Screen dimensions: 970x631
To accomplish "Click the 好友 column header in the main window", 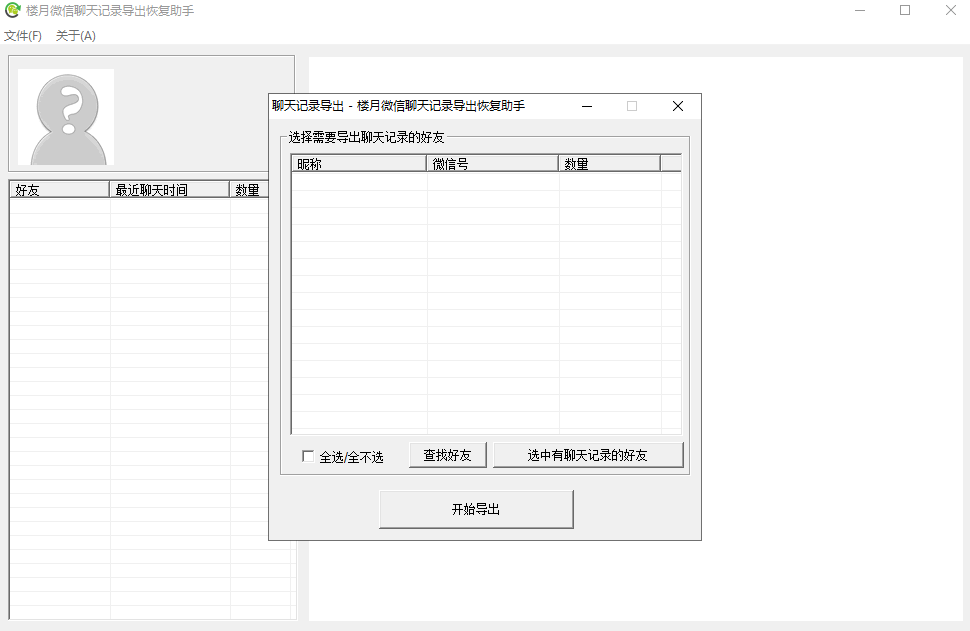I will point(59,190).
